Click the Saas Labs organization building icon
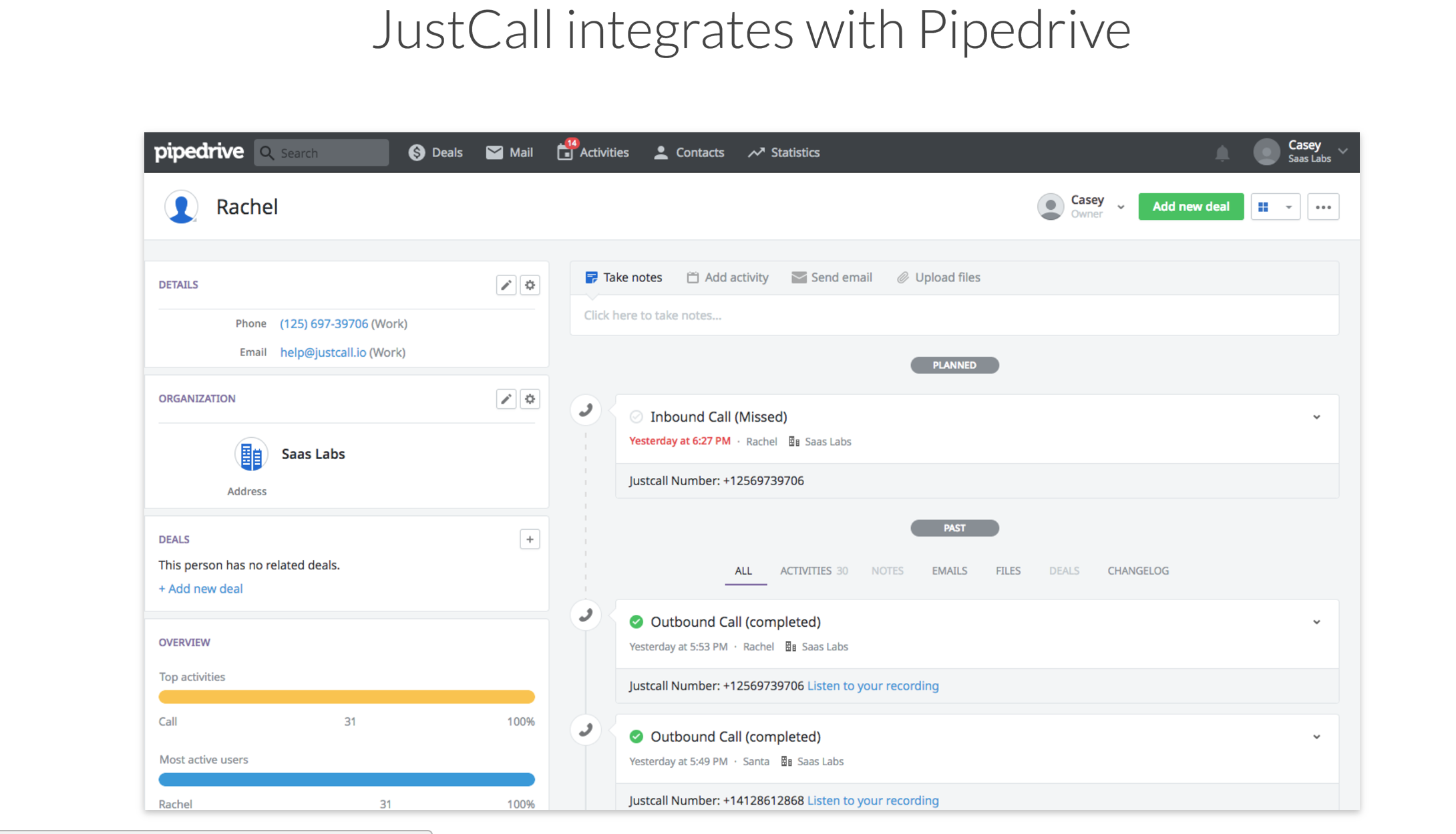The image size is (1456, 834). pos(251,455)
